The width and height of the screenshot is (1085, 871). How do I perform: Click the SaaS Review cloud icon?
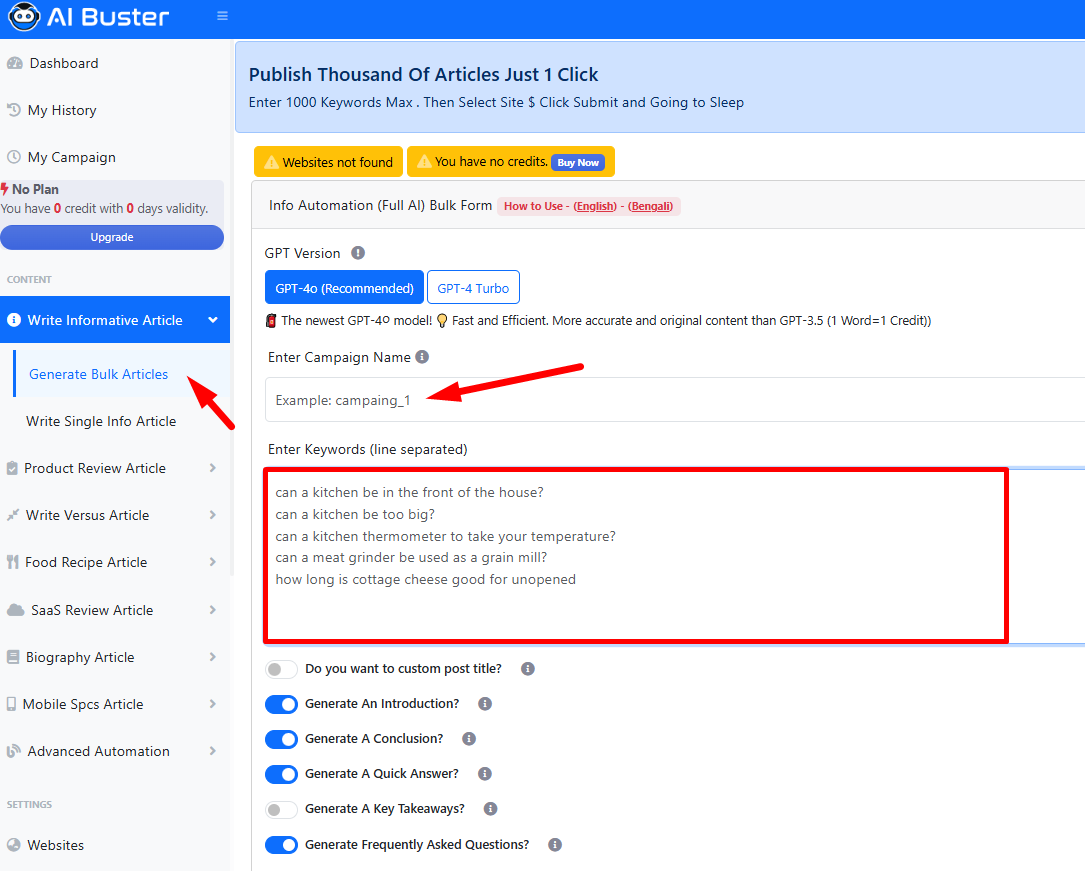(x=15, y=610)
